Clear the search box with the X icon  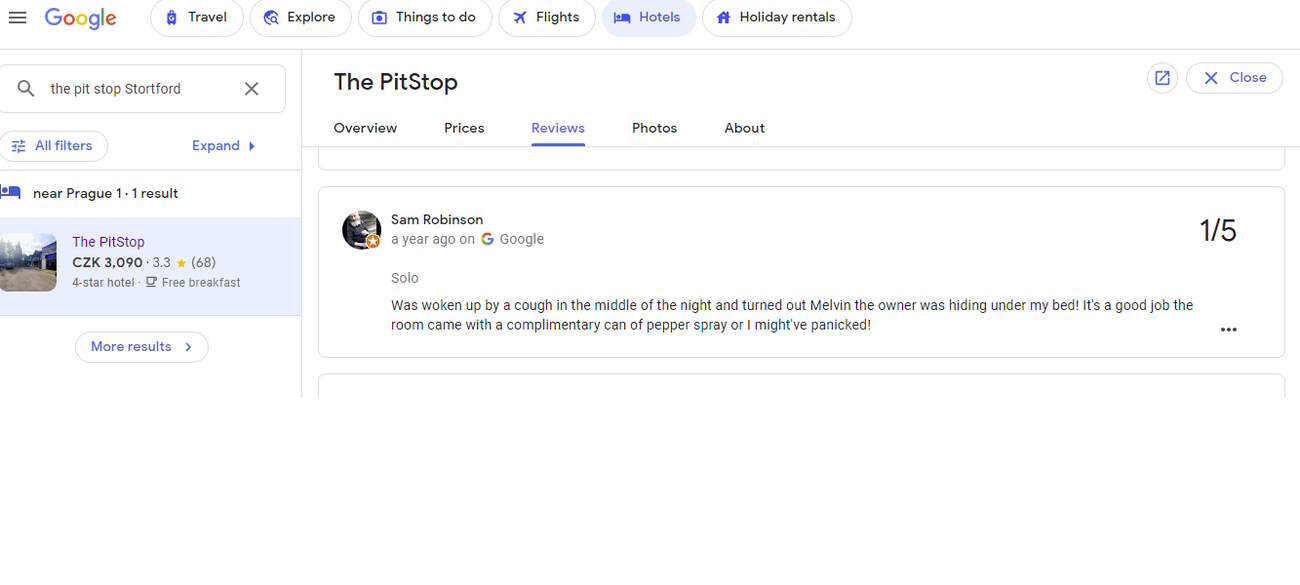[x=252, y=89]
